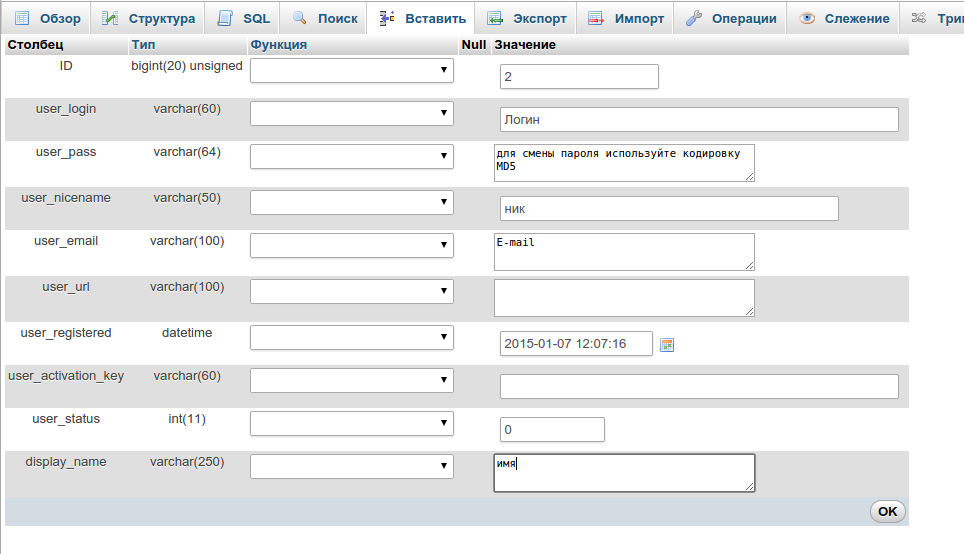Click the Экспорт tab icon
Viewport: 964px width, 554px height.
pyautogui.click(x=494, y=18)
